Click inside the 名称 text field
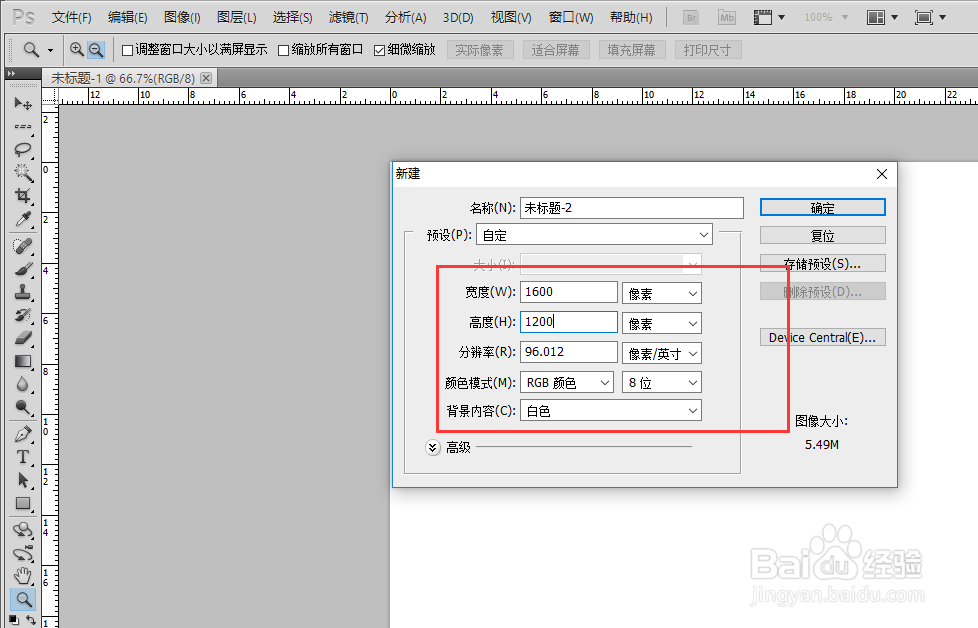Image resolution: width=978 pixels, height=628 pixels. (x=628, y=207)
